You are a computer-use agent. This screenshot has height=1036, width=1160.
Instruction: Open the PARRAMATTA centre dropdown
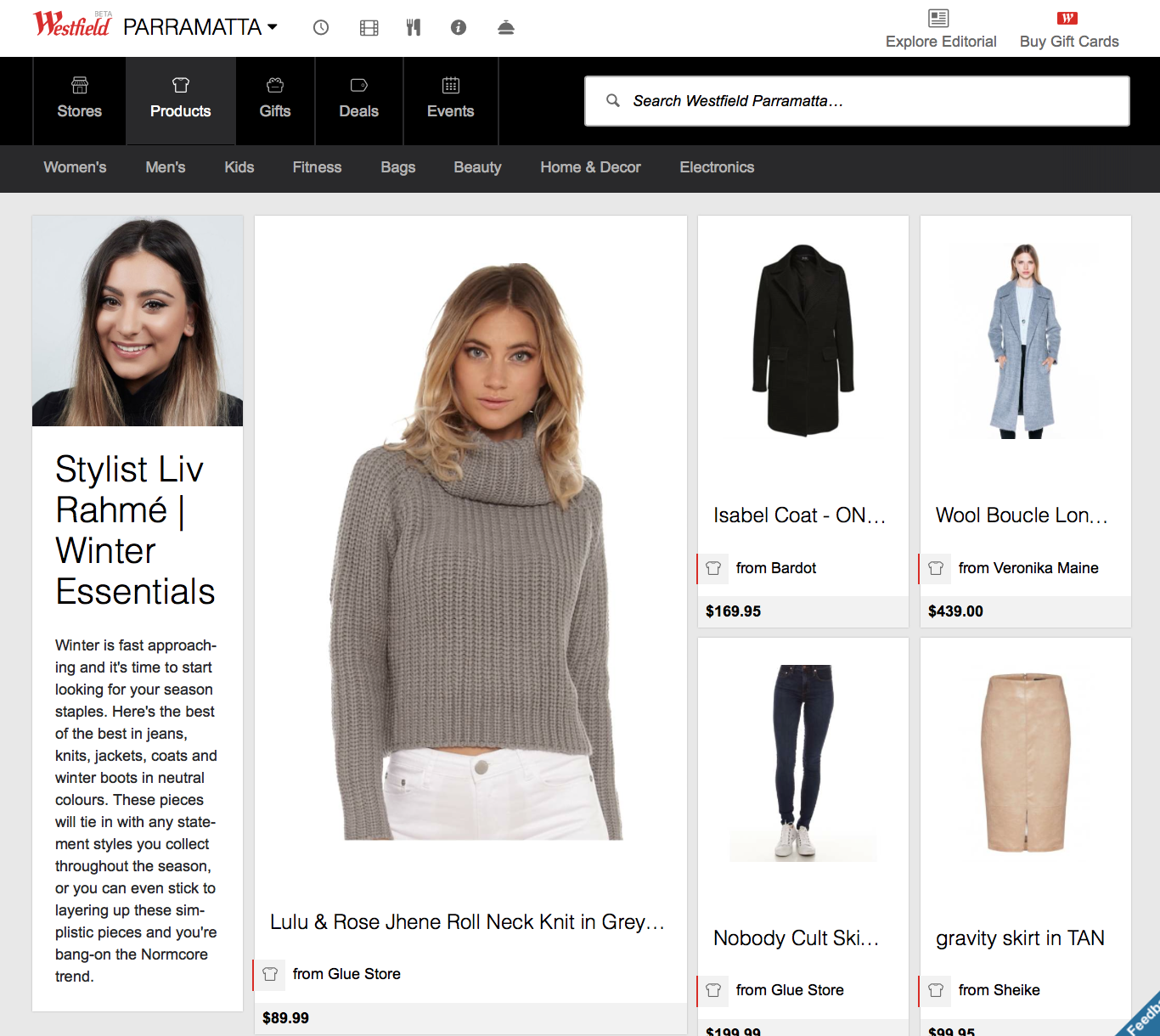coord(200,27)
